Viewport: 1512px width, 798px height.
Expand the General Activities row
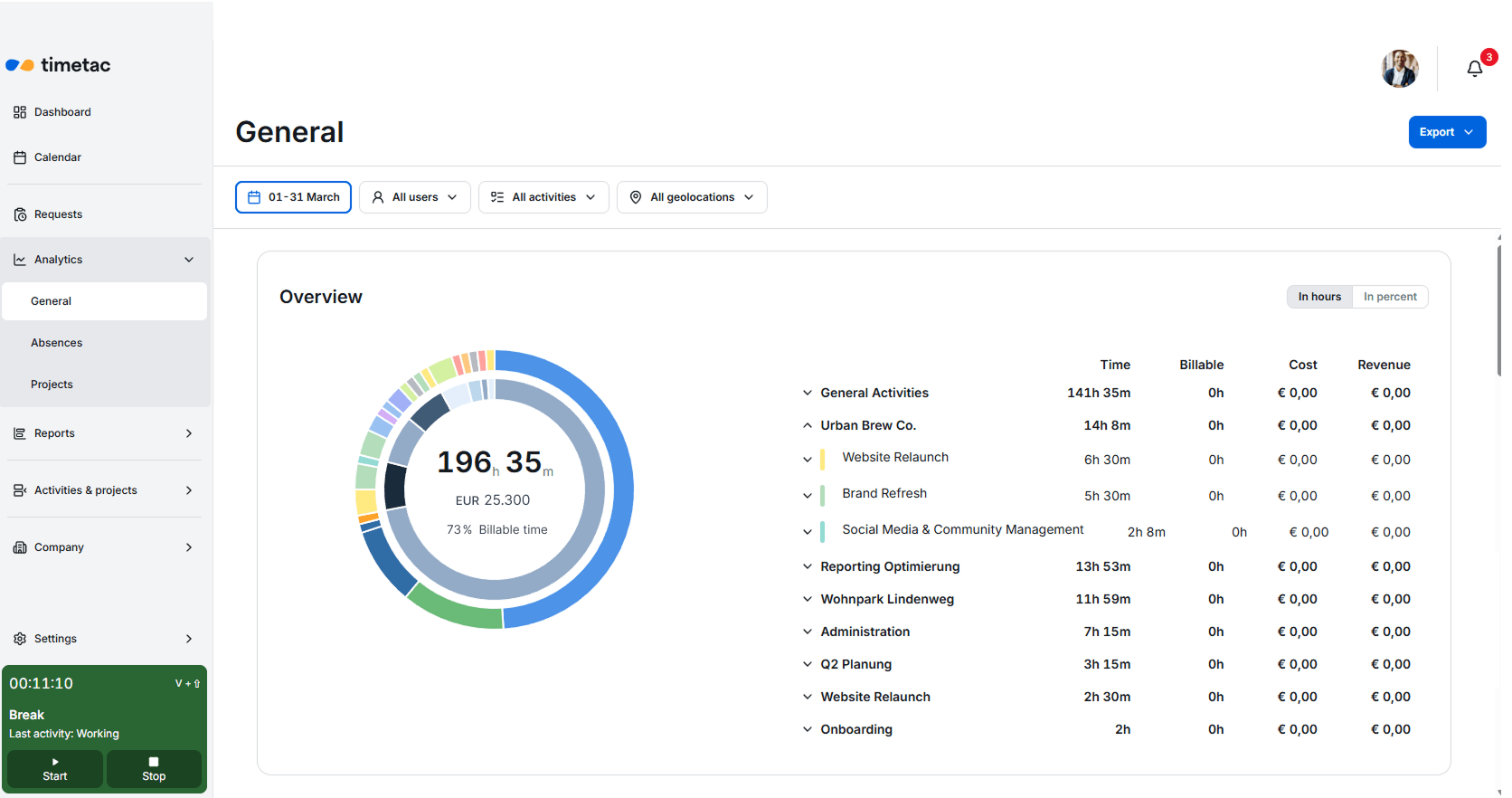(x=808, y=393)
